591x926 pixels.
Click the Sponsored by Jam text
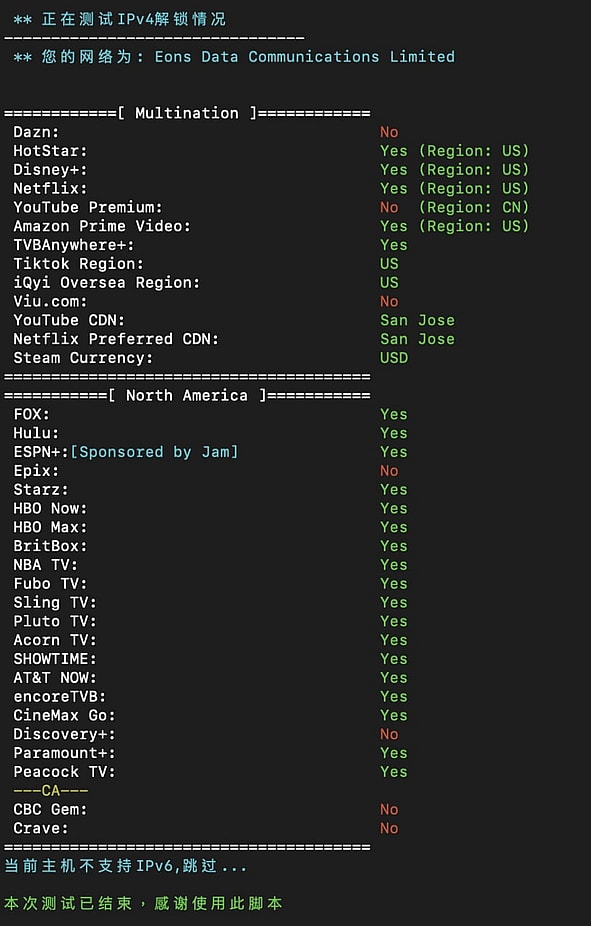[154, 452]
